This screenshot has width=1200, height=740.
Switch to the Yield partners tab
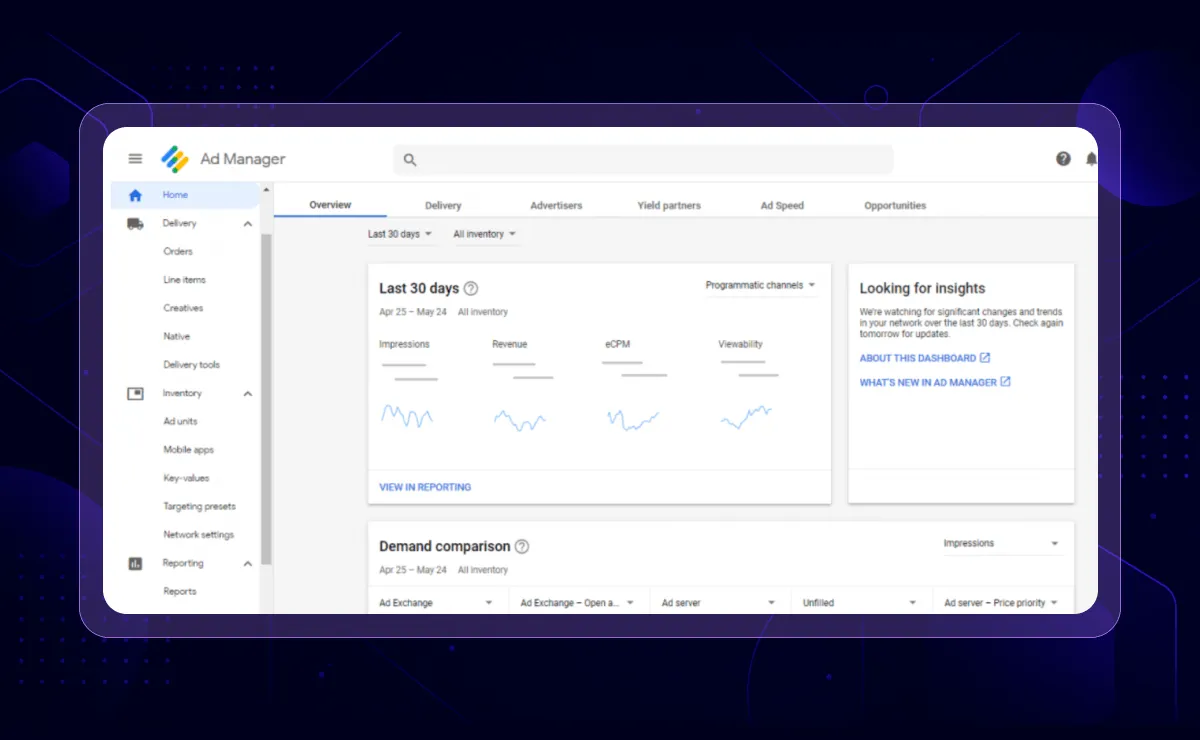[669, 206]
